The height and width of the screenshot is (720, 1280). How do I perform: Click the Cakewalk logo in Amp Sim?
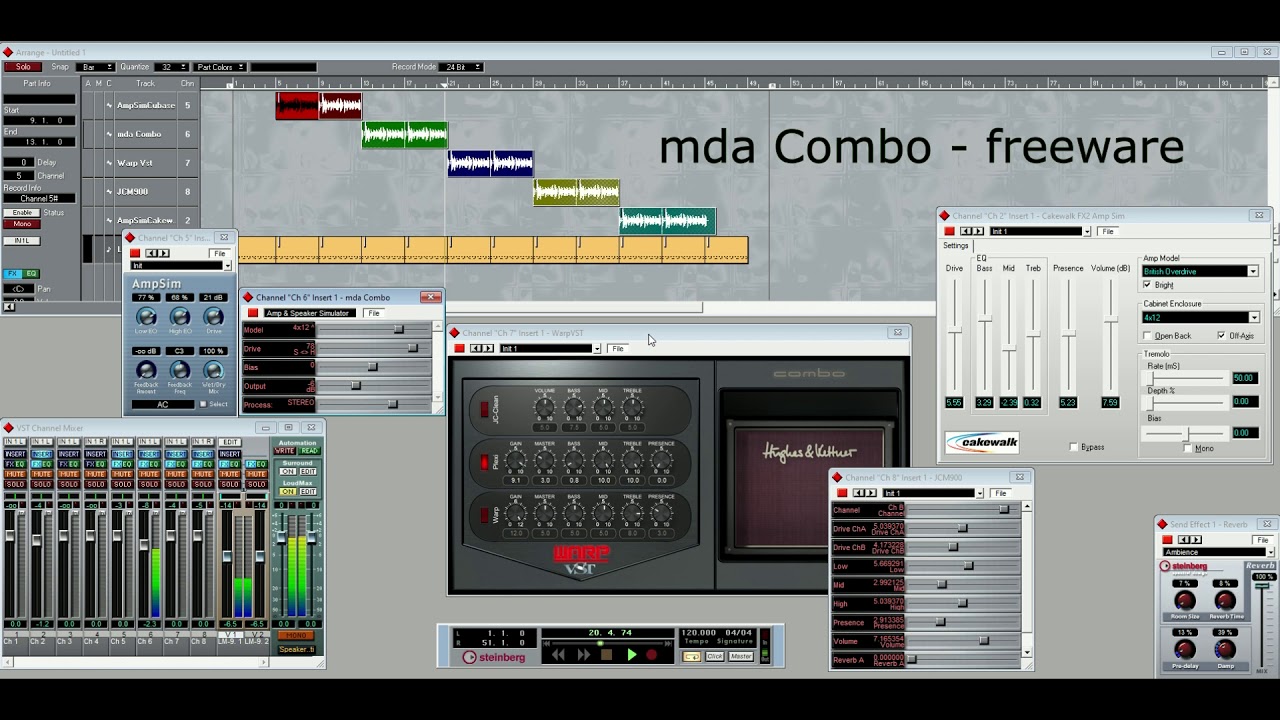coord(982,442)
